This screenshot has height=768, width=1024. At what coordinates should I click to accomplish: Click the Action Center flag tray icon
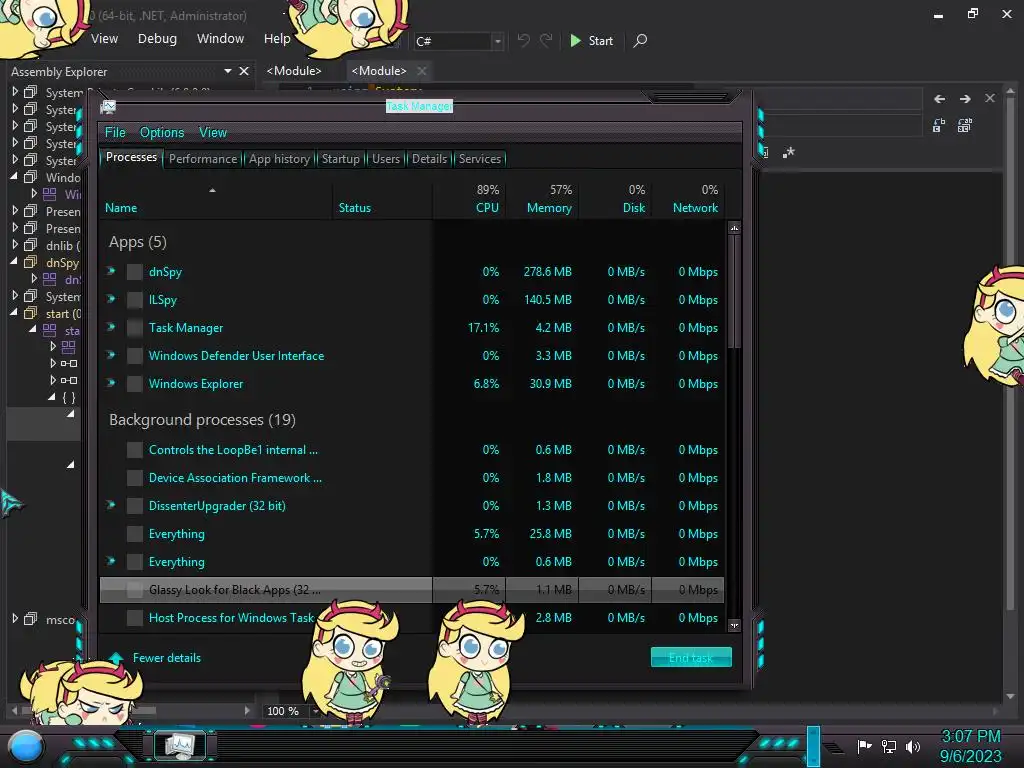[x=864, y=746]
